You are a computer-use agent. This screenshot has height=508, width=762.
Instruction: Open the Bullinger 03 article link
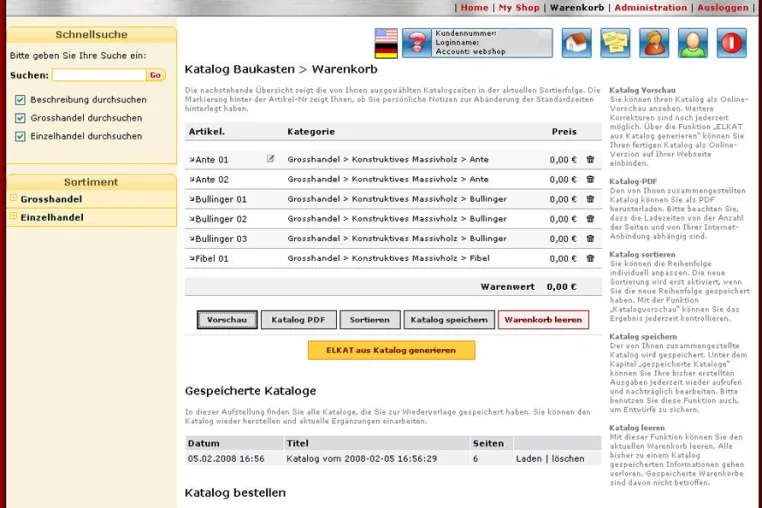tap(221, 239)
